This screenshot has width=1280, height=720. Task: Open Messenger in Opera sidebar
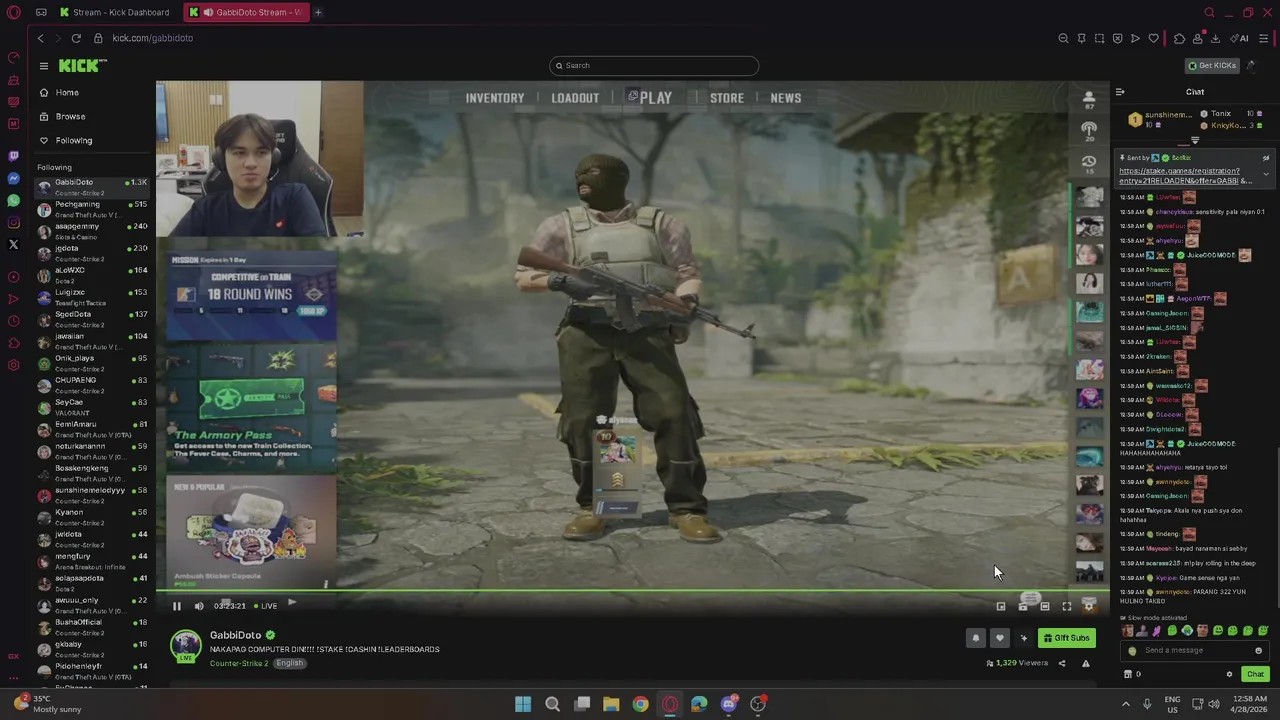click(13, 178)
